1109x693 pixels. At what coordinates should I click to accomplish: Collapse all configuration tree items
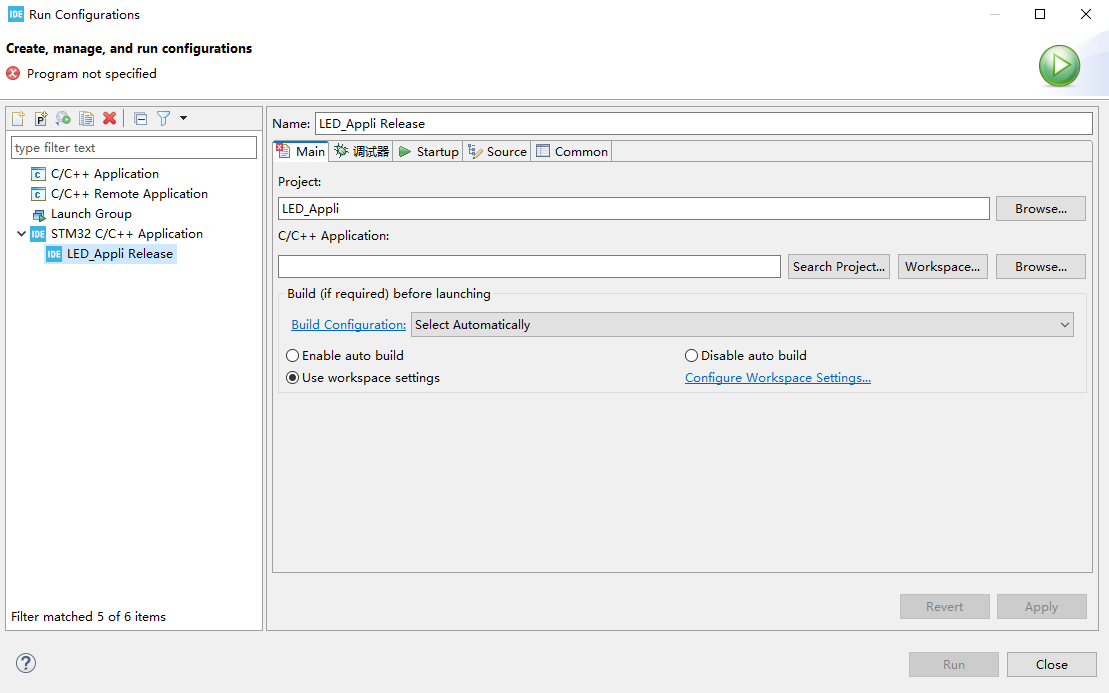[141, 119]
